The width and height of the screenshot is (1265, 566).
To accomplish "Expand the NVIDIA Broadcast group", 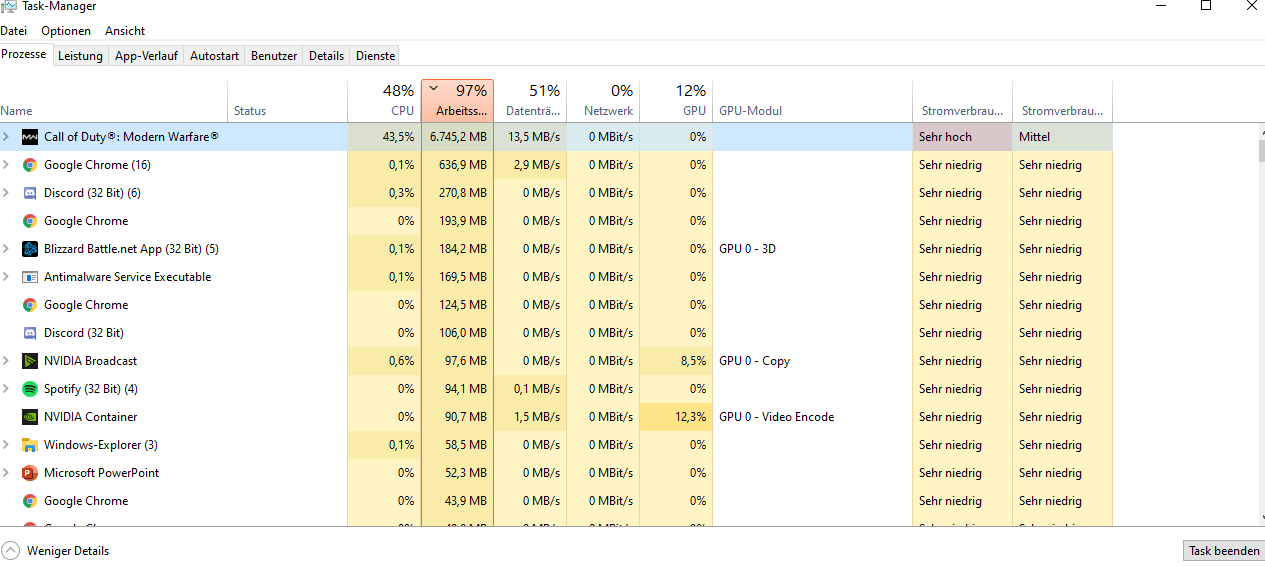I will [x=6, y=361].
